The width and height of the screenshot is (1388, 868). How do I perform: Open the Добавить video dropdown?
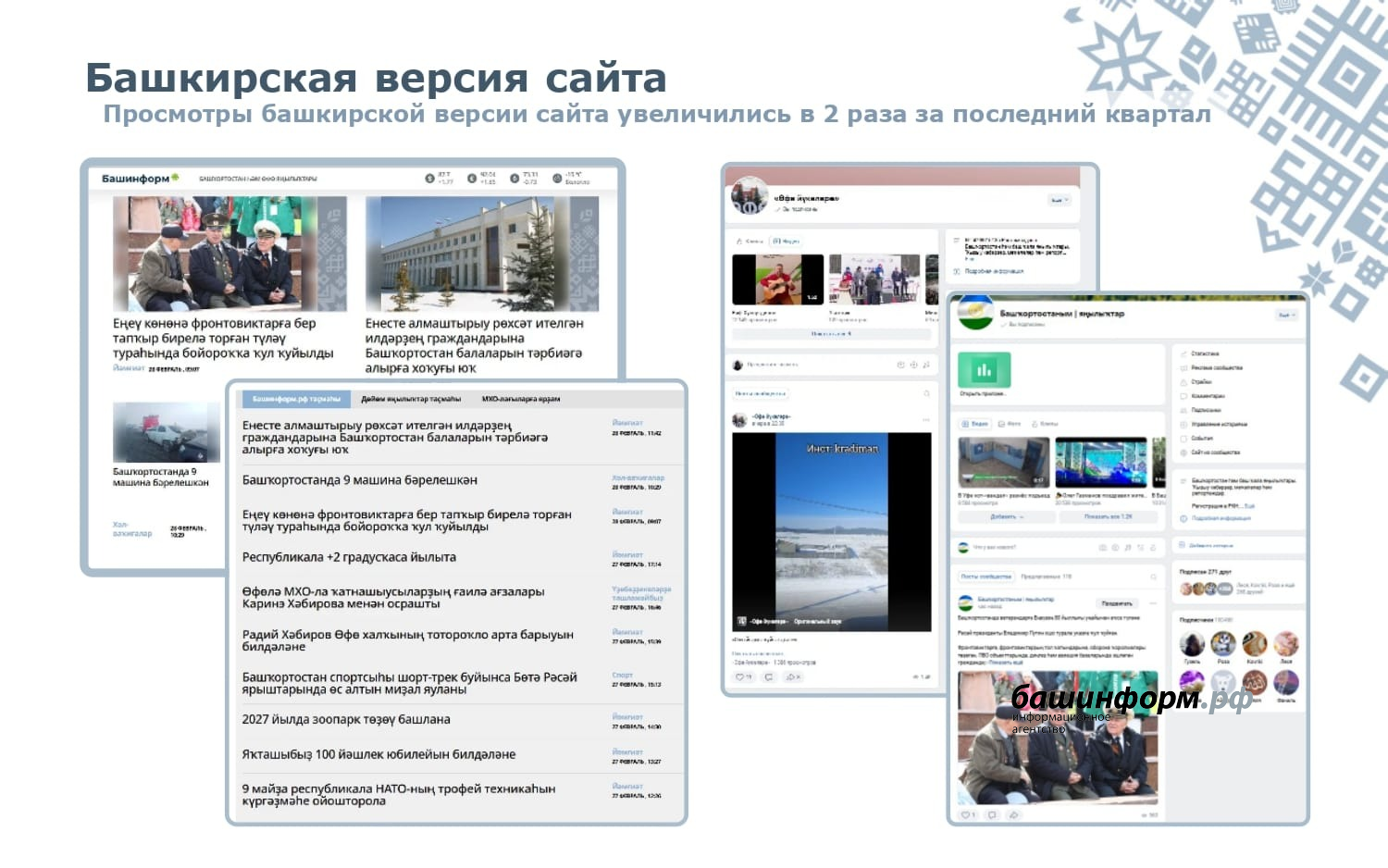click(1005, 517)
